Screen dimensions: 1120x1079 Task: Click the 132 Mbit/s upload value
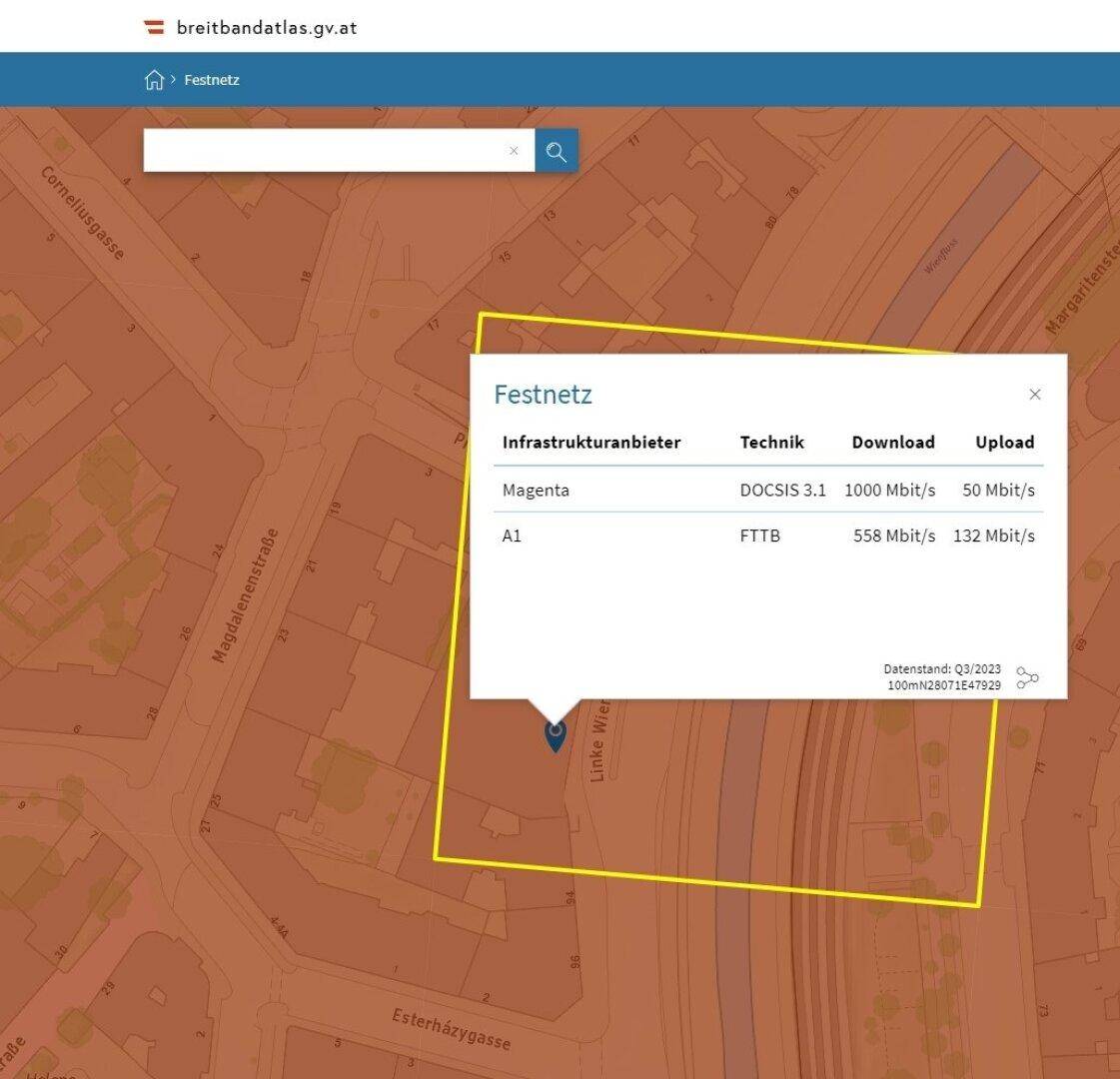[993, 536]
